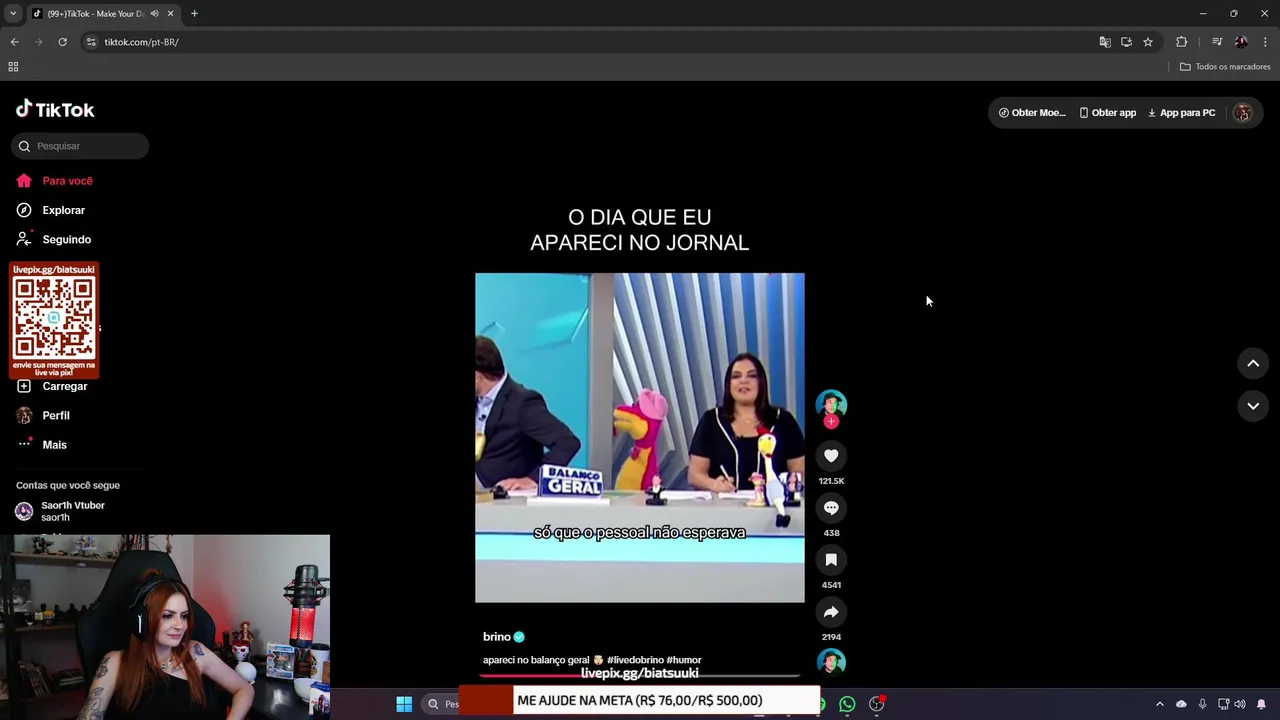The image size is (1280, 720).
Task: Mute the TikTok tab audio
Action: tap(154, 14)
